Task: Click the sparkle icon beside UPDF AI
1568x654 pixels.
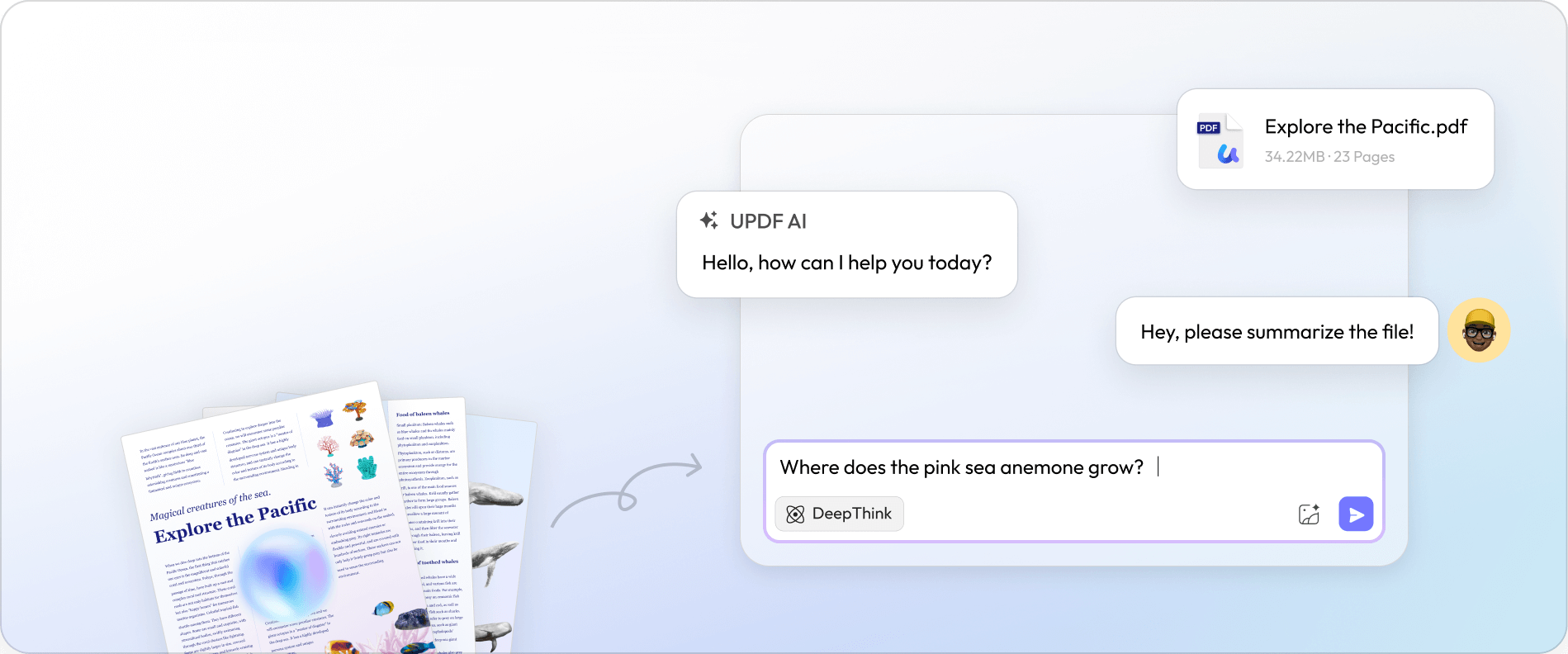Action: point(708,220)
